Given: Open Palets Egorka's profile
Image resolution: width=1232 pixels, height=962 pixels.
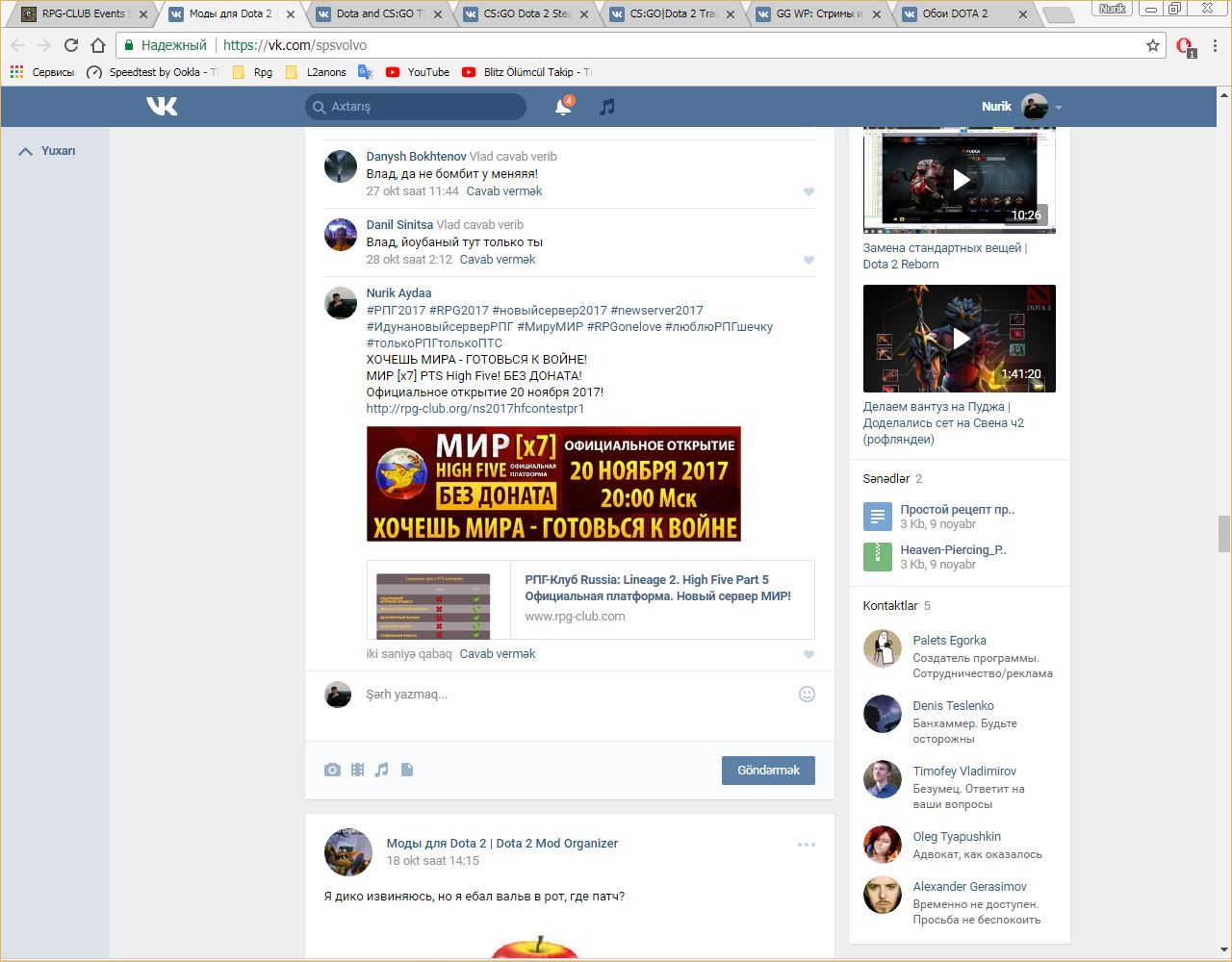Looking at the screenshot, I should 949,641.
